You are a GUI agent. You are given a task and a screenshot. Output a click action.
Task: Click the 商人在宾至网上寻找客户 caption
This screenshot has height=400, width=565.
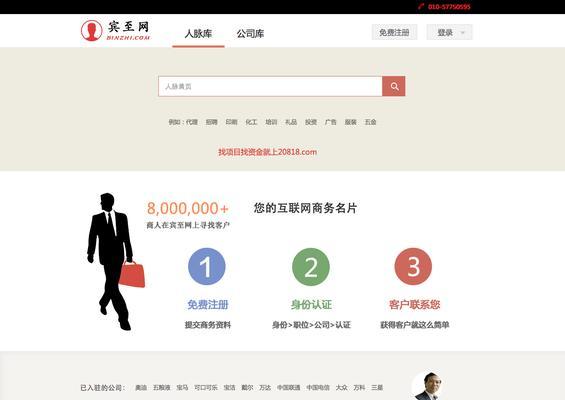188,225
